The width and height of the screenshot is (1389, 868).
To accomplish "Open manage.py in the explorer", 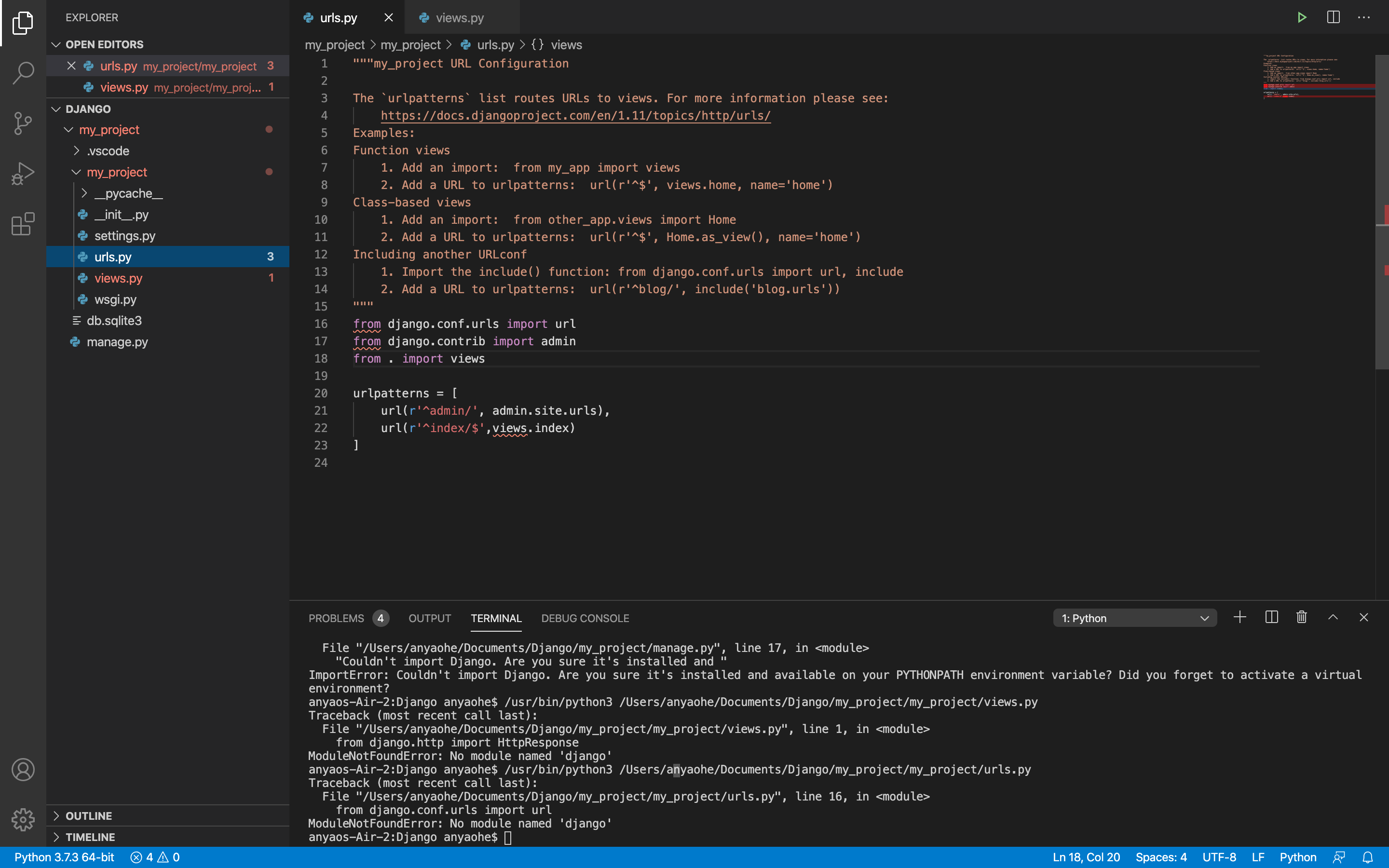I will click(168, 341).
